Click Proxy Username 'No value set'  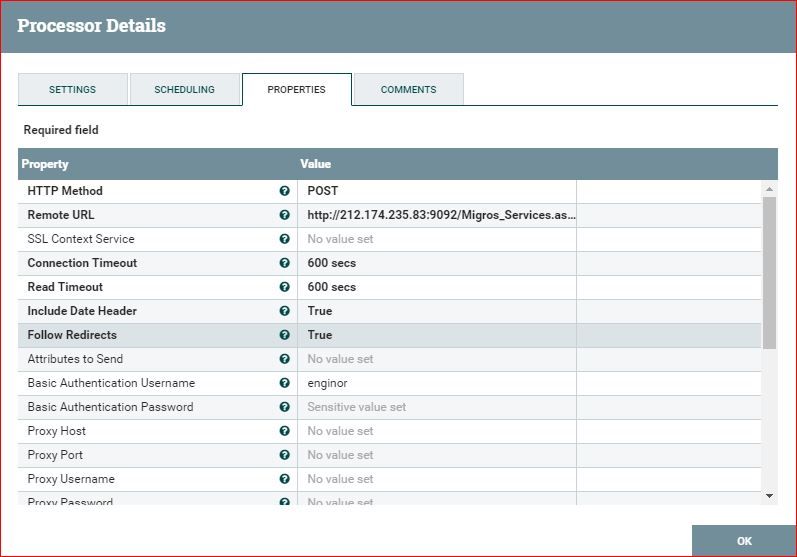pyautogui.click(x=340, y=479)
